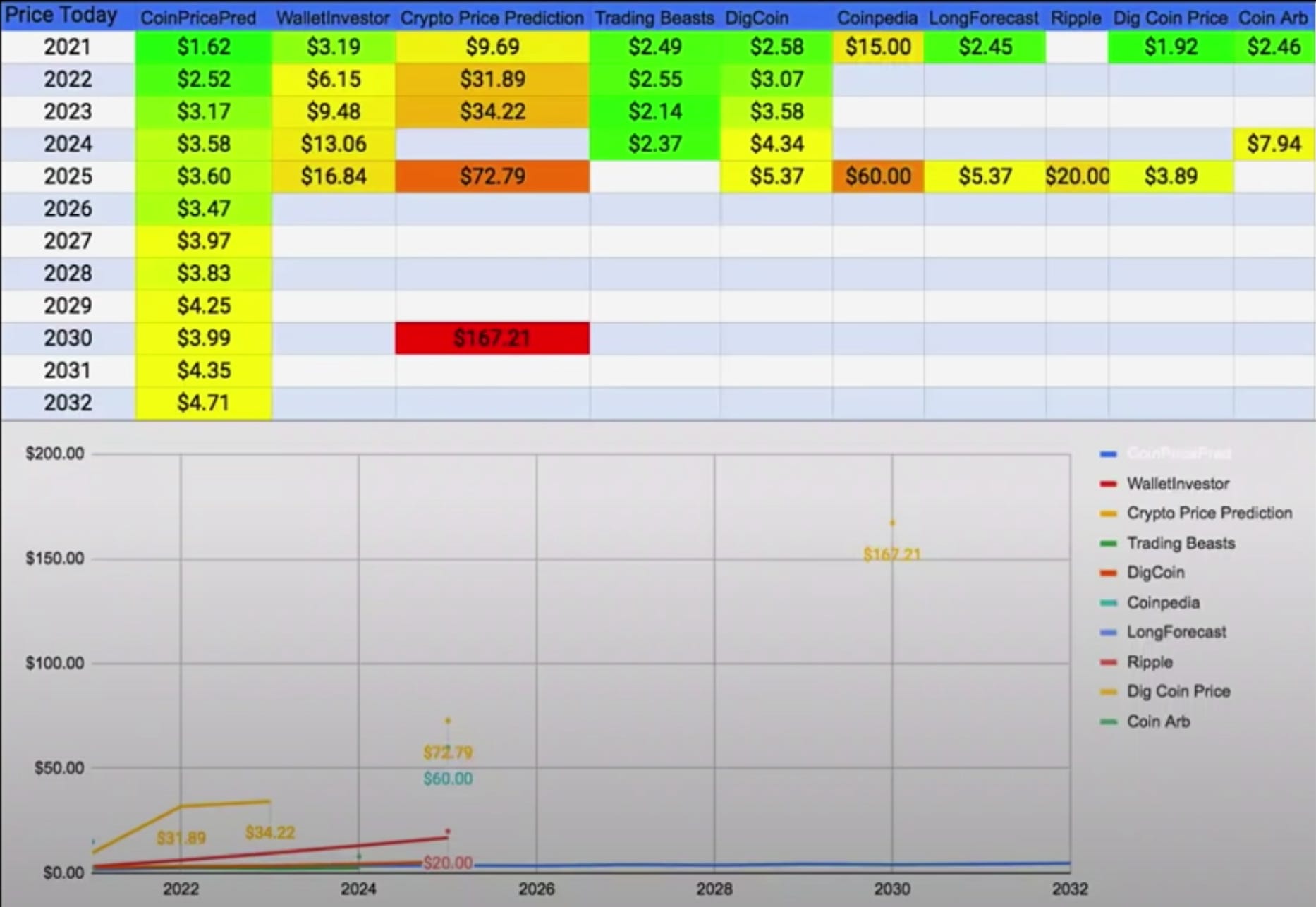
Task: Select the LongForecast column header
Action: [x=984, y=18]
